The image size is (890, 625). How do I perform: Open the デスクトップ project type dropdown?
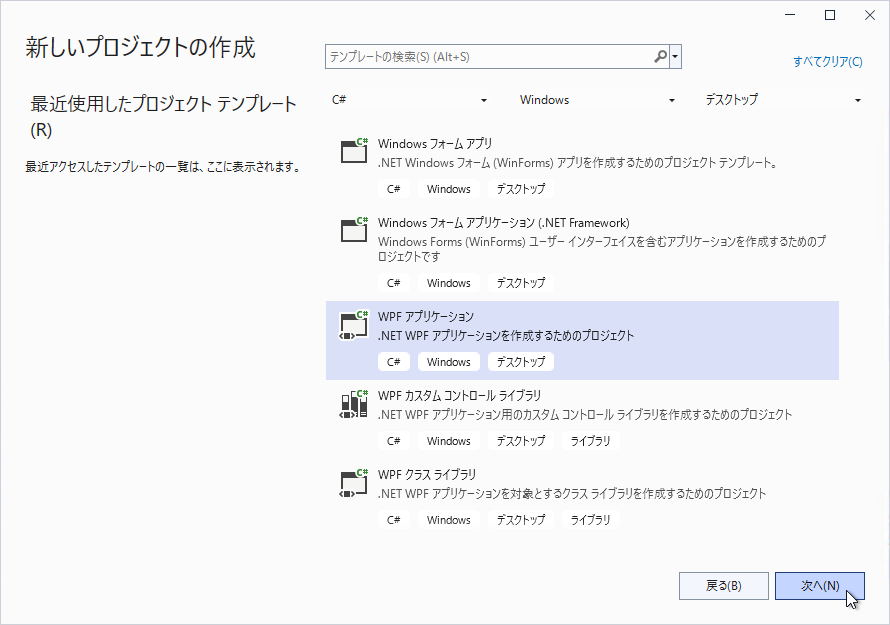click(x=783, y=100)
